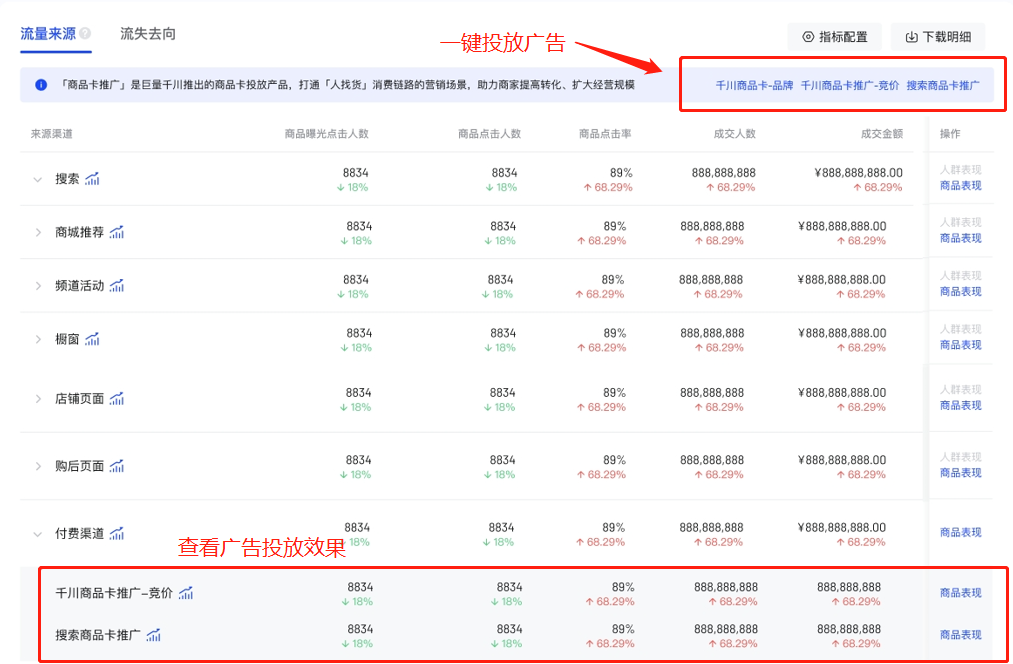Open 商品表现 for the 频道活动 row

(x=961, y=292)
